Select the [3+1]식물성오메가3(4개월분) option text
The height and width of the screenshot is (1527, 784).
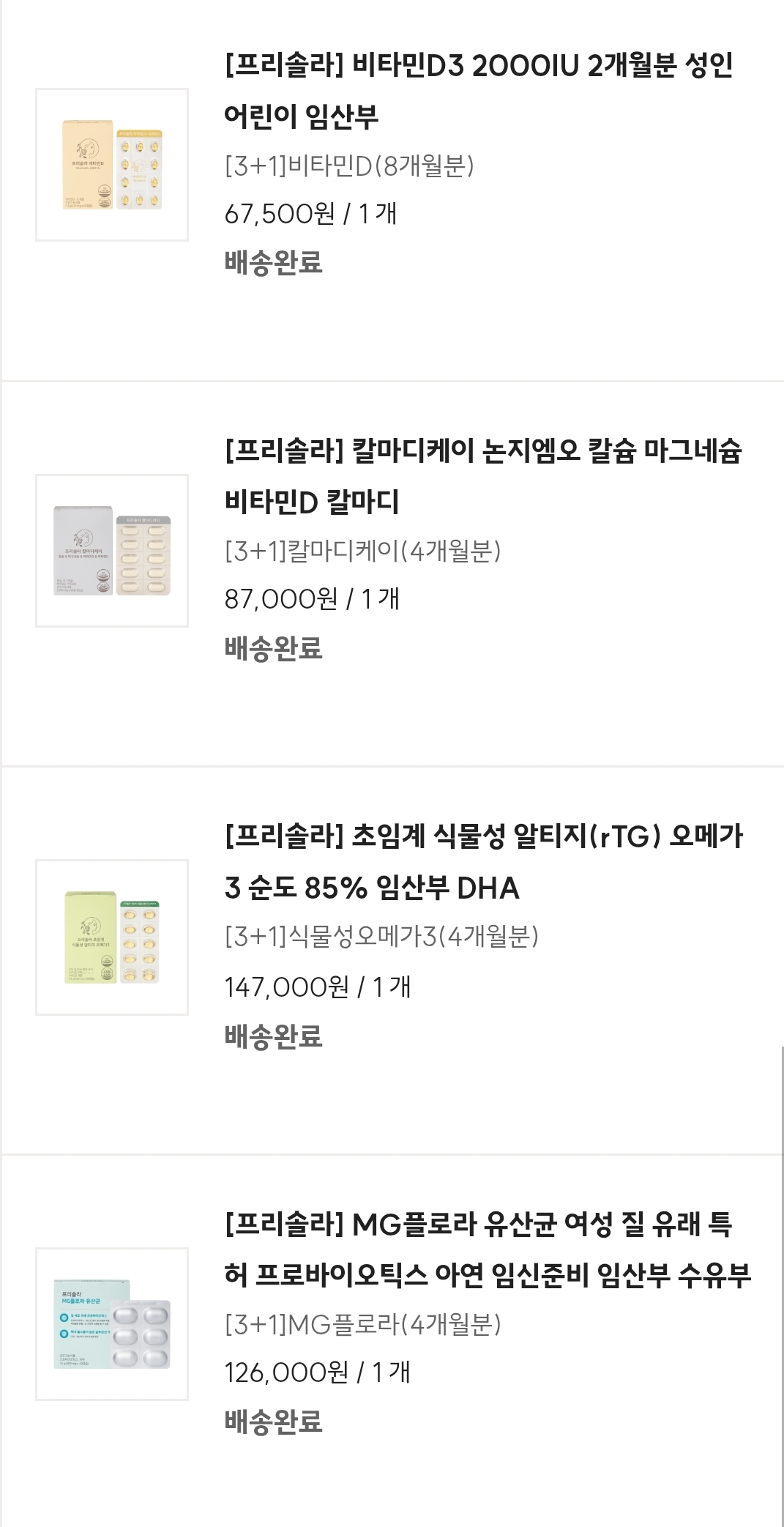pyautogui.click(x=381, y=936)
